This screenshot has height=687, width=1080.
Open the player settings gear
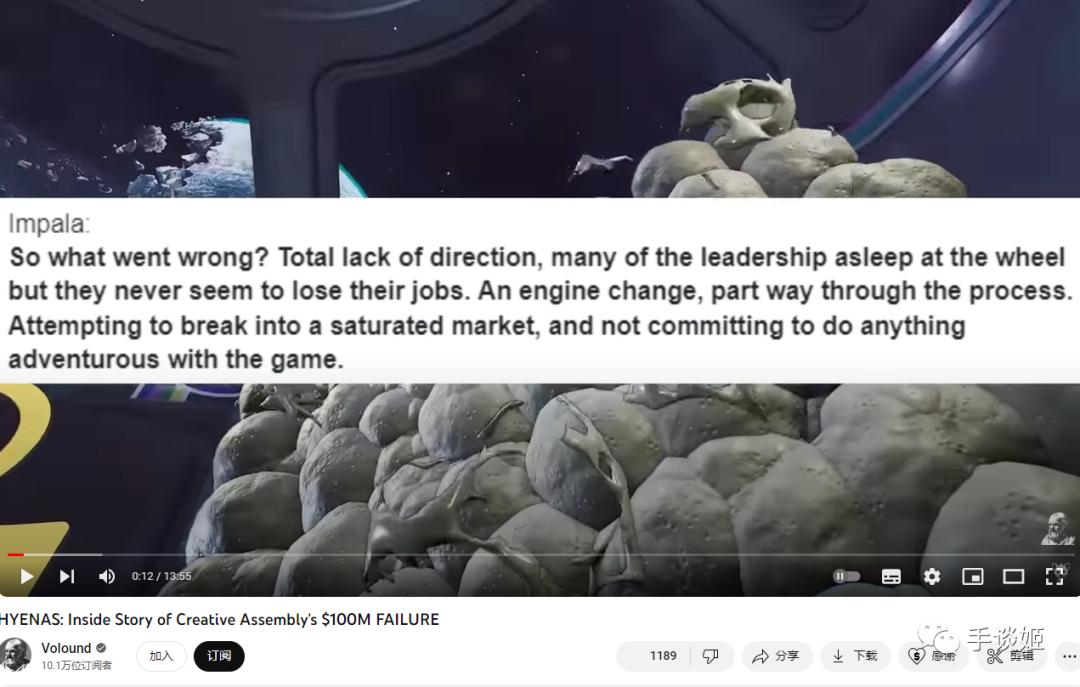[x=932, y=576]
